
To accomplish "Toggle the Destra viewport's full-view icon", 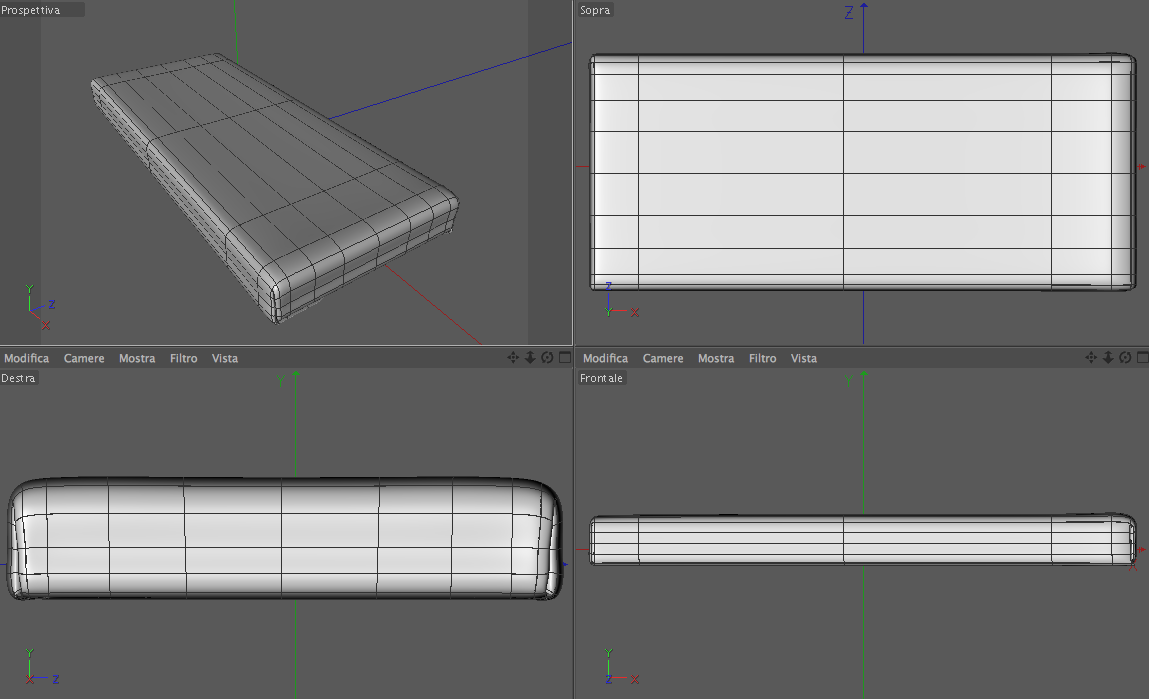I will coord(565,358).
